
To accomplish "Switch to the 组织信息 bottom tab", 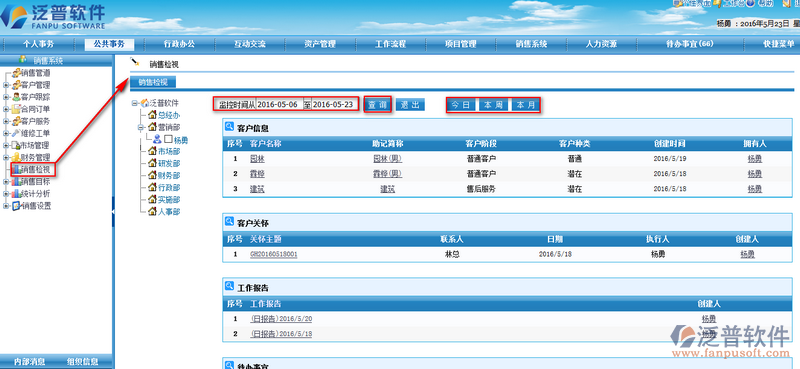I will click(83, 361).
